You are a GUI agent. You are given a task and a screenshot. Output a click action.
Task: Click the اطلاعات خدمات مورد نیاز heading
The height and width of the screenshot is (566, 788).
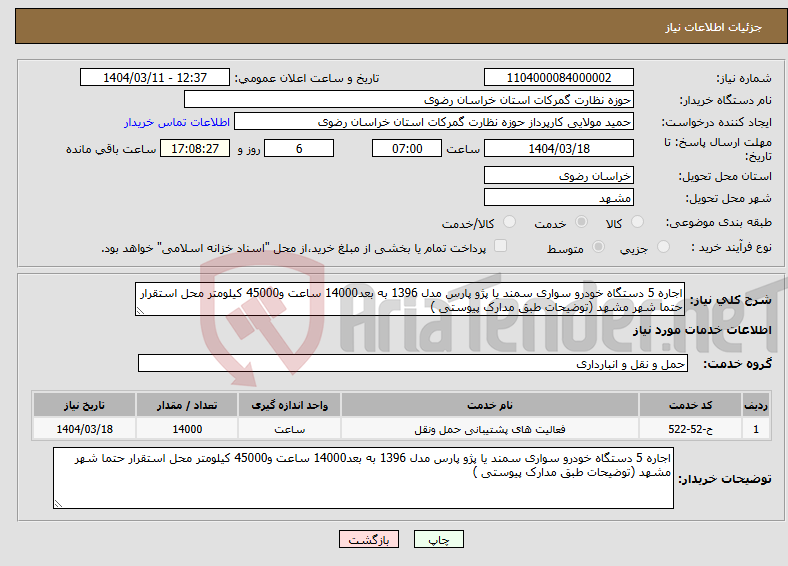(x=702, y=330)
